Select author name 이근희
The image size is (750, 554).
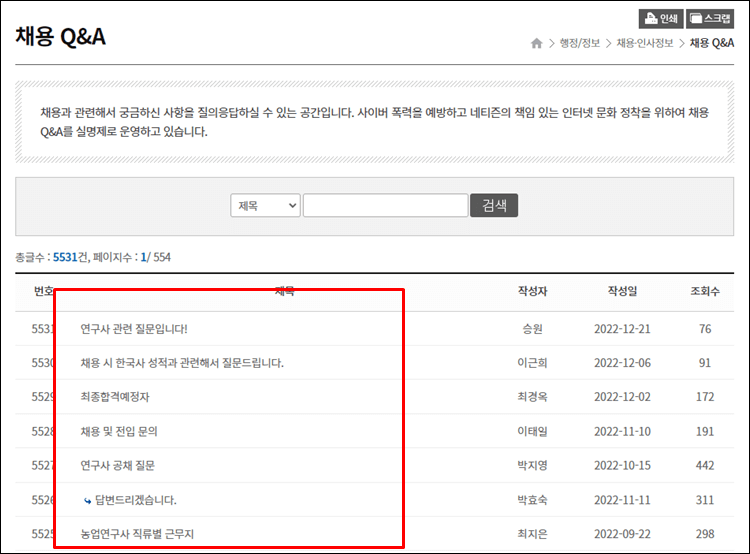pos(532,363)
